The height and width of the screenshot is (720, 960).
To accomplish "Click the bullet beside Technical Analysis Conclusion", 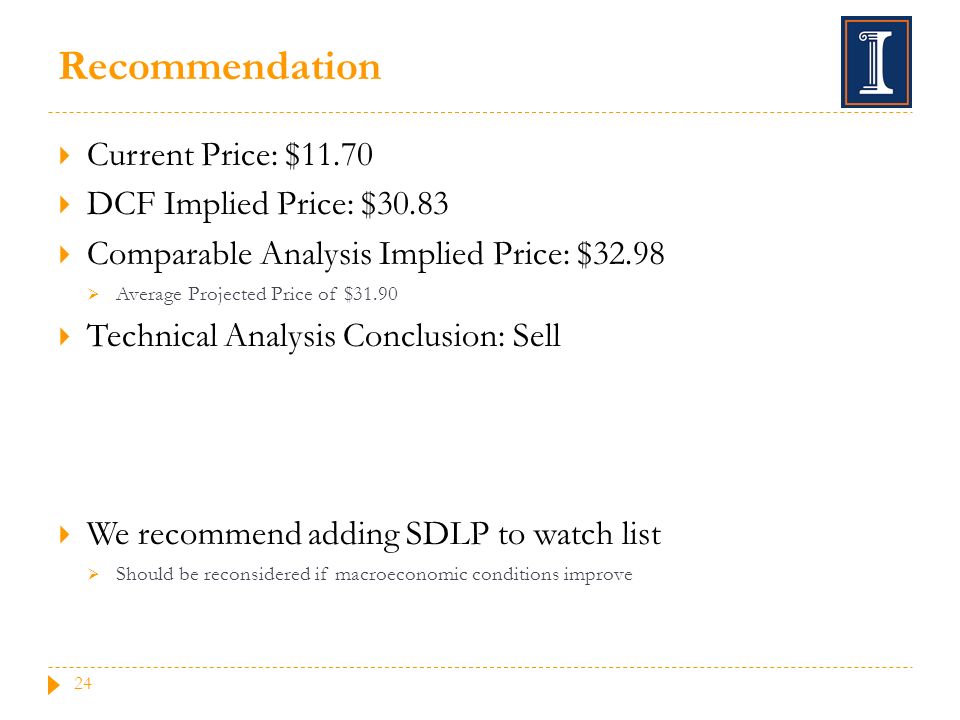I will click(64, 336).
